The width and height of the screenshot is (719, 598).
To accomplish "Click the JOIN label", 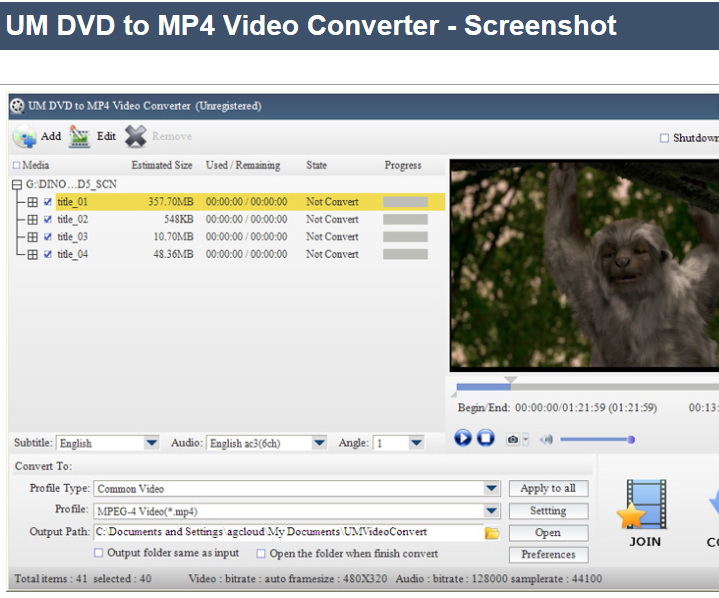I will (645, 542).
